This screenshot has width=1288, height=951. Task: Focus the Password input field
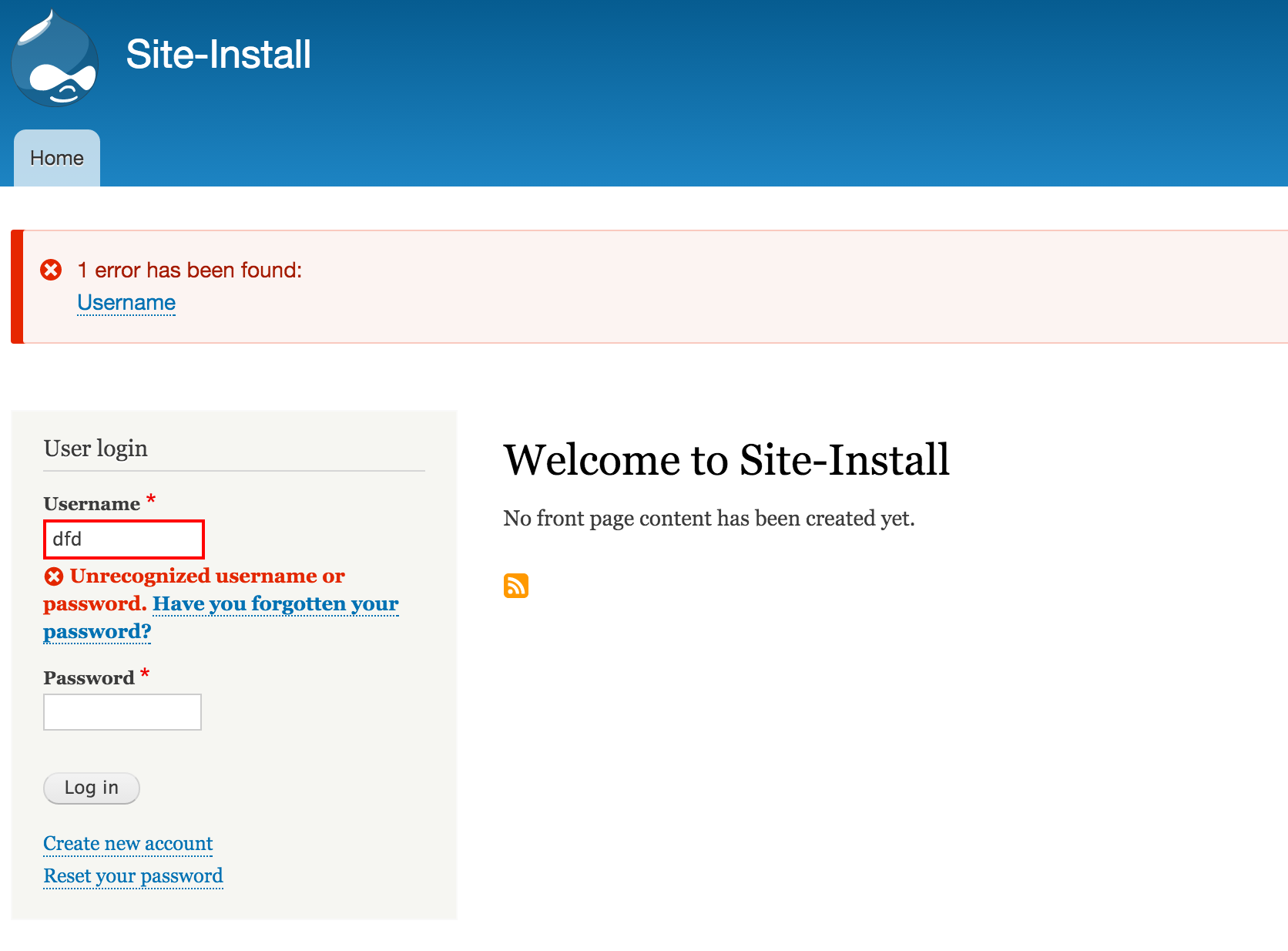pos(122,712)
